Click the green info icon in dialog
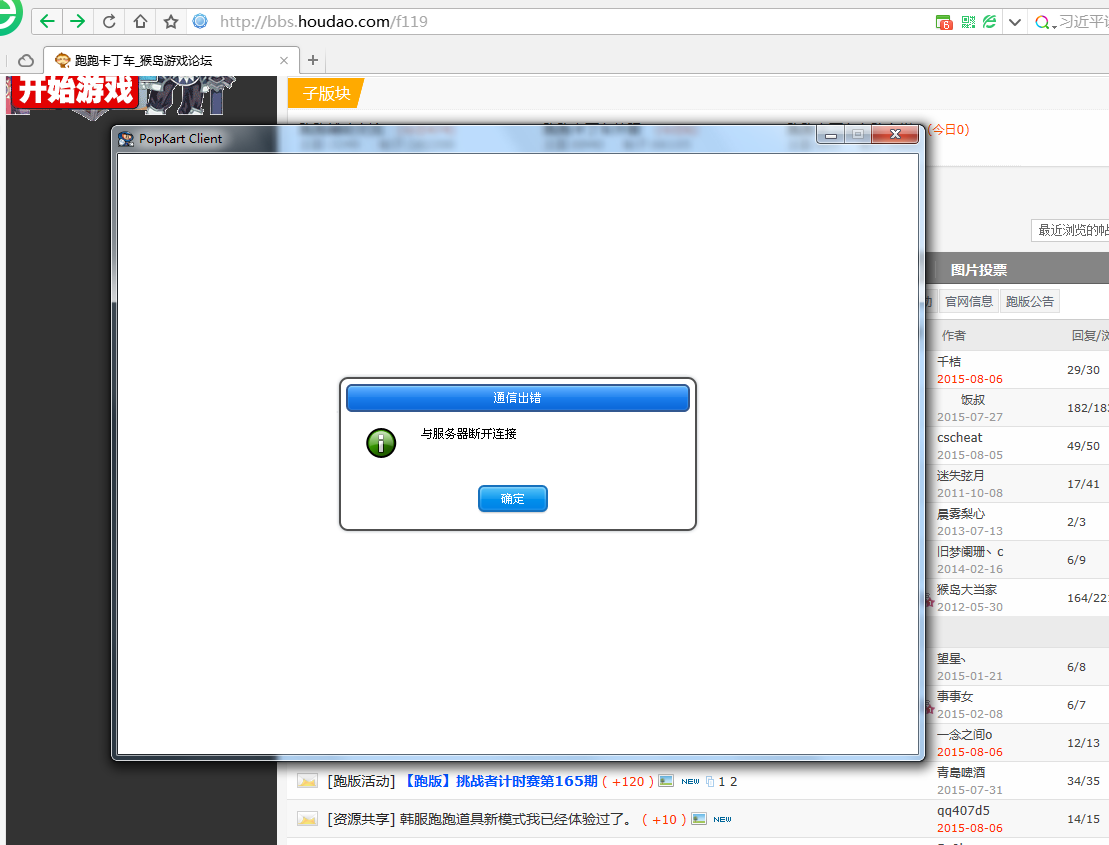The height and width of the screenshot is (845, 1109). point(381,443)
